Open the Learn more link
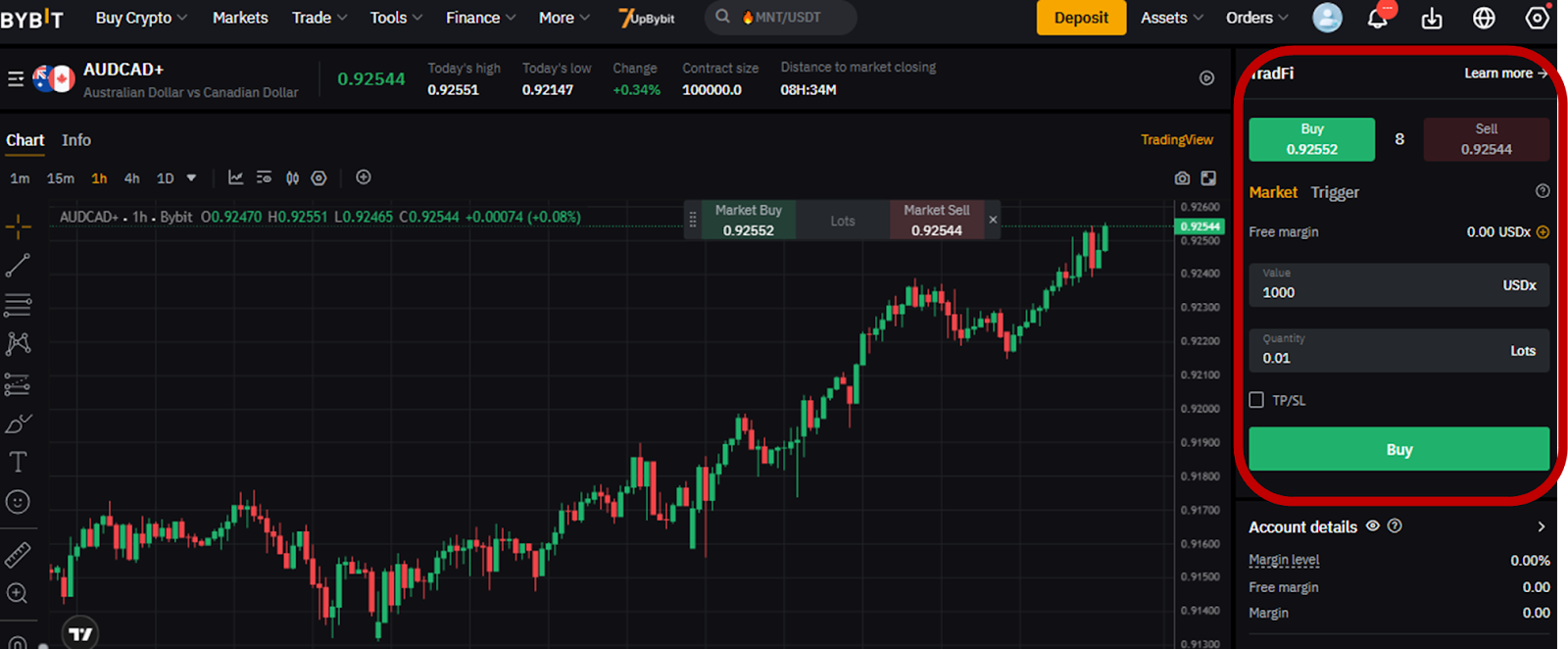The image size is (1568, 649). [1505, 74]
